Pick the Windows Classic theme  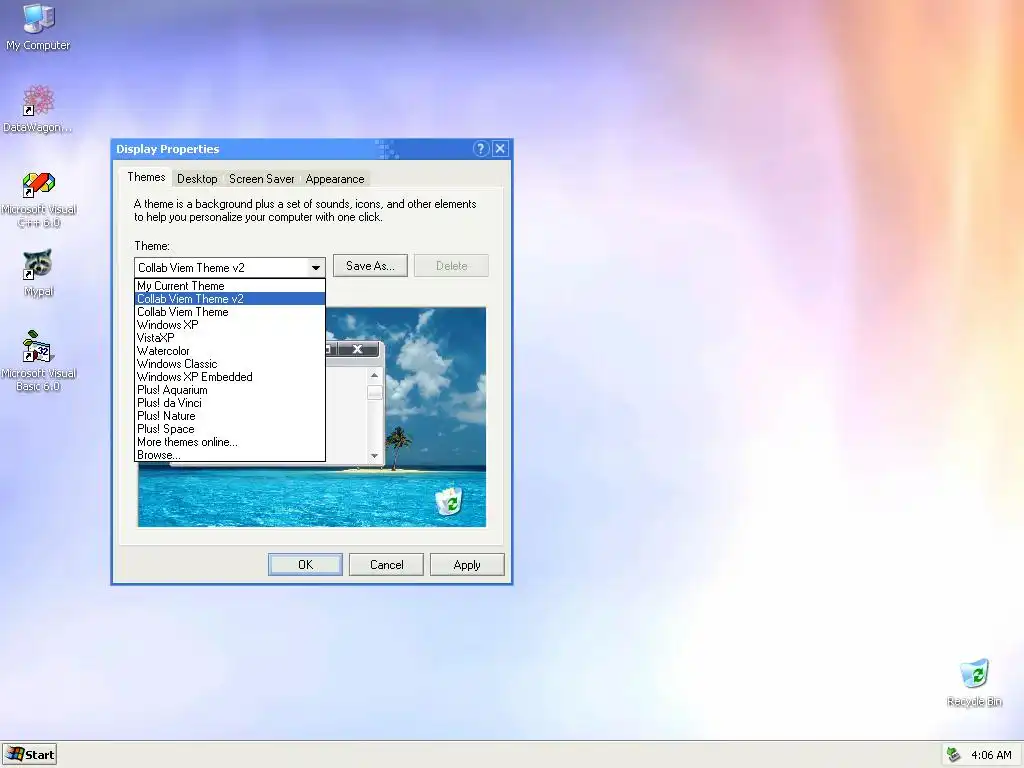coord(230,364)
